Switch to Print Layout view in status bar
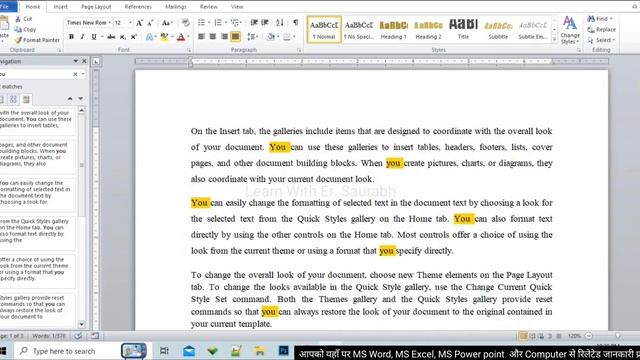 pos(523,336)
